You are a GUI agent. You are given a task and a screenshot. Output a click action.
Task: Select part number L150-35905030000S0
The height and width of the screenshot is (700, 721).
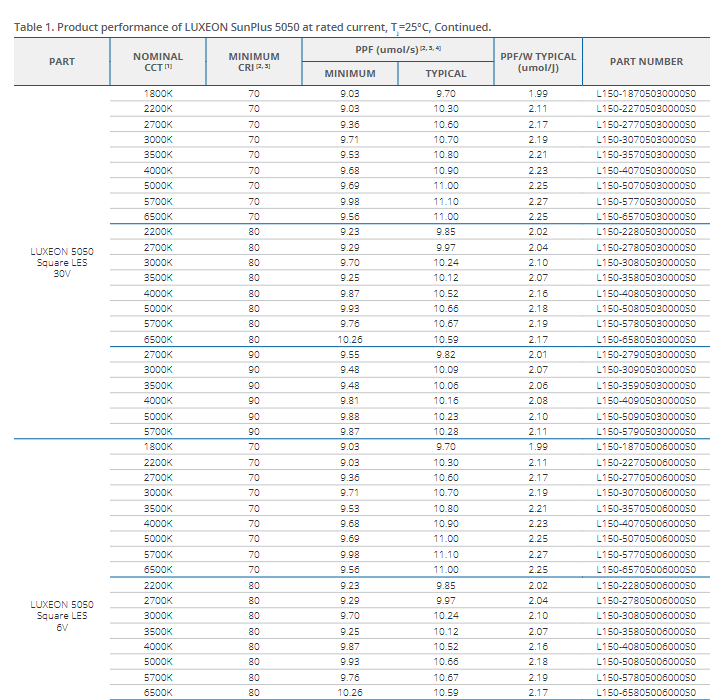[x=646, y=385]
